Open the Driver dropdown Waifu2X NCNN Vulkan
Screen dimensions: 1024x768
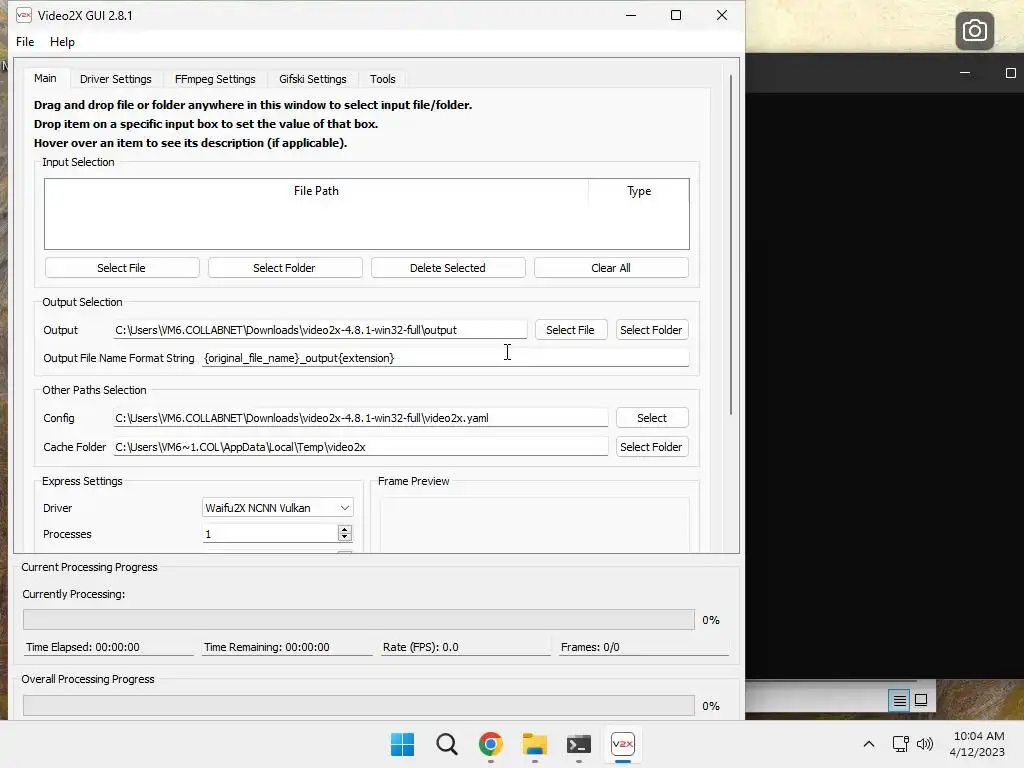pos(278,507)
